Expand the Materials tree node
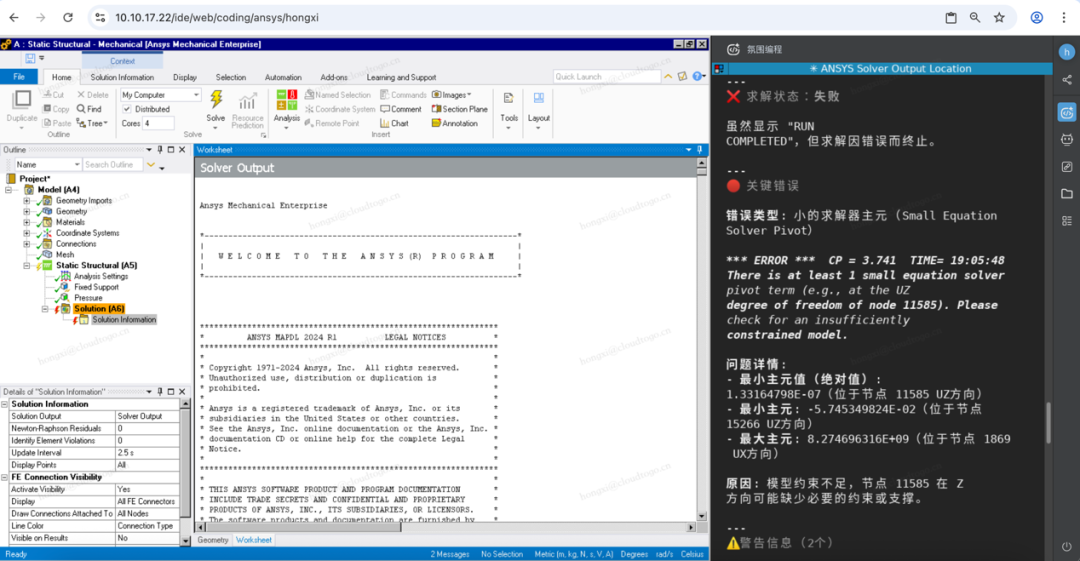 click(x=27, y=222)
